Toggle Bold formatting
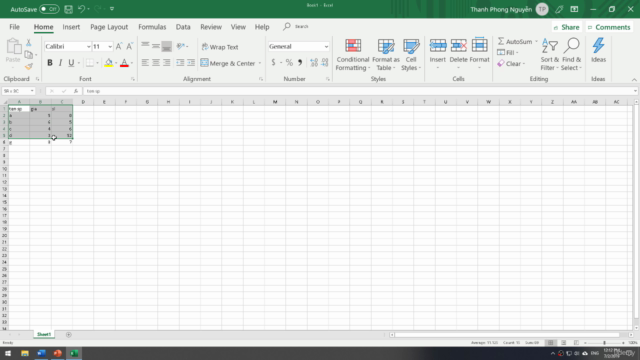 click(x=50, y=63)
